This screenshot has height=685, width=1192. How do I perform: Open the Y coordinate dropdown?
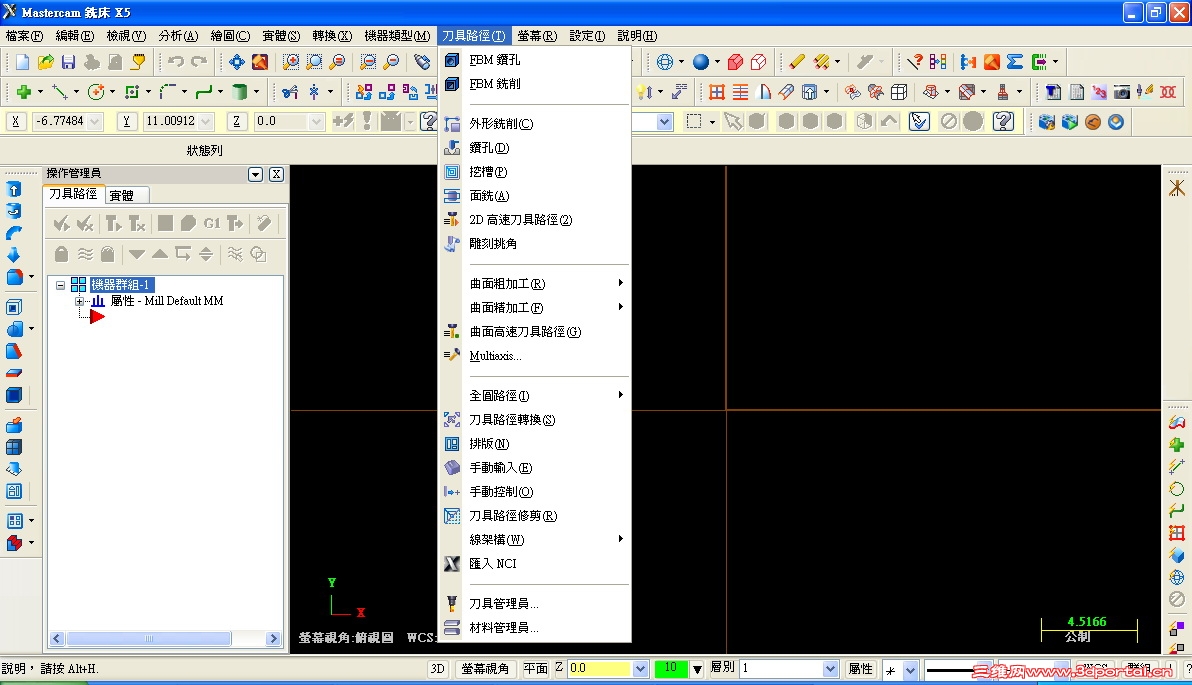tap(205, 122)
